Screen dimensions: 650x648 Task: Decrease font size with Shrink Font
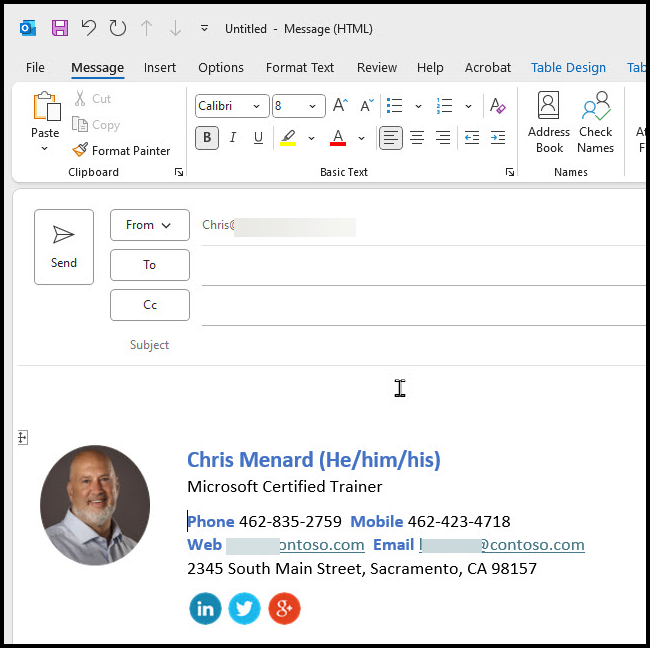coord(366,106)
